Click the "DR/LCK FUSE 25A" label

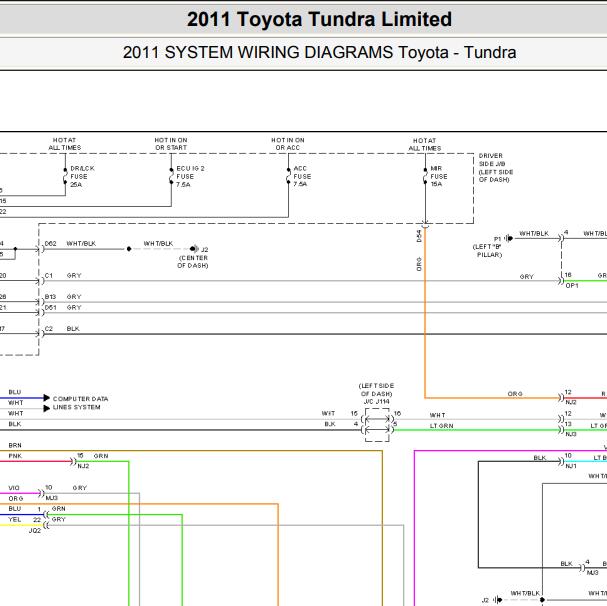pos(82,177)
